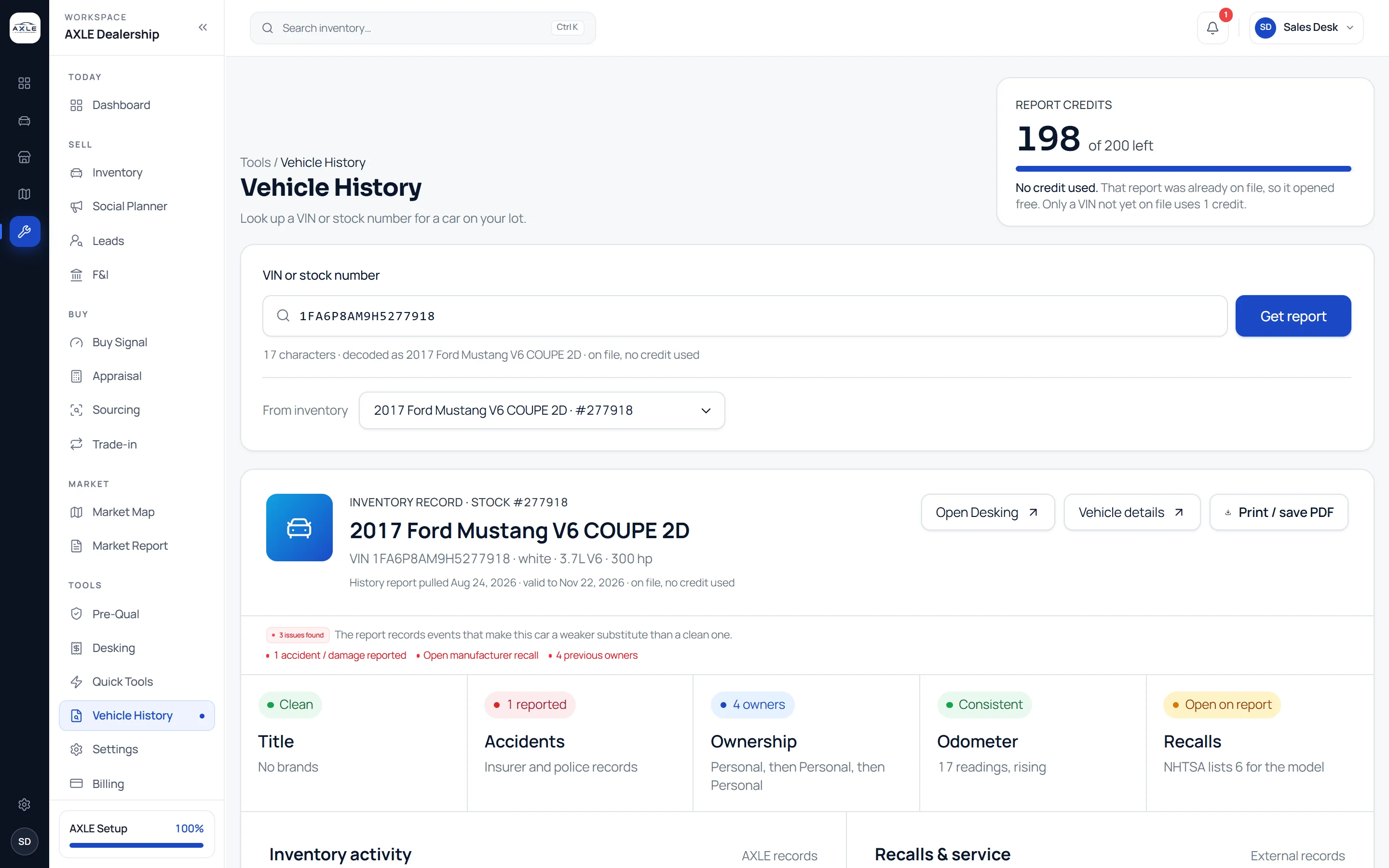Open Appraisal tool
This screenshot has height=868, width=1389.
tap(136, 376)
